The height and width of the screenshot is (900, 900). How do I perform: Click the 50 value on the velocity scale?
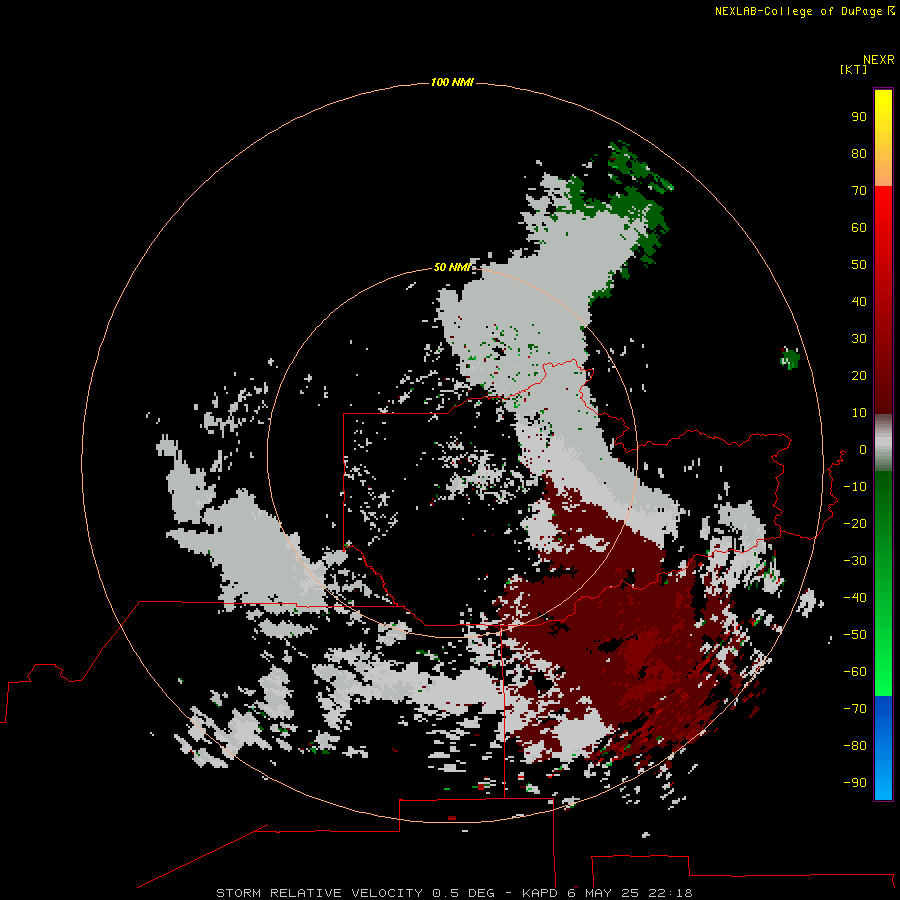[859, 265]
